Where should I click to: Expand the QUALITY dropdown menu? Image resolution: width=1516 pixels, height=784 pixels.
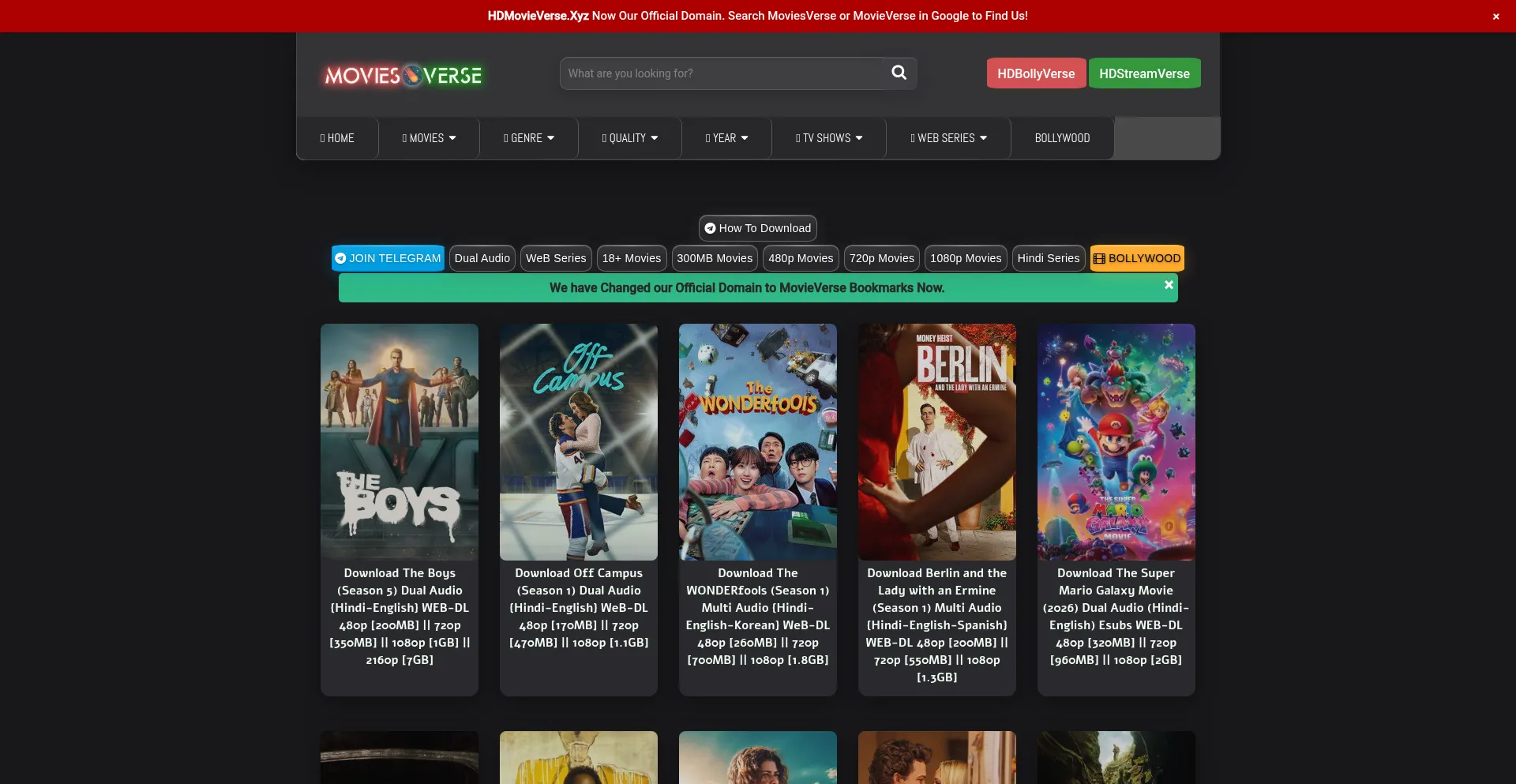pyautogui.click(x=630, y=138)
